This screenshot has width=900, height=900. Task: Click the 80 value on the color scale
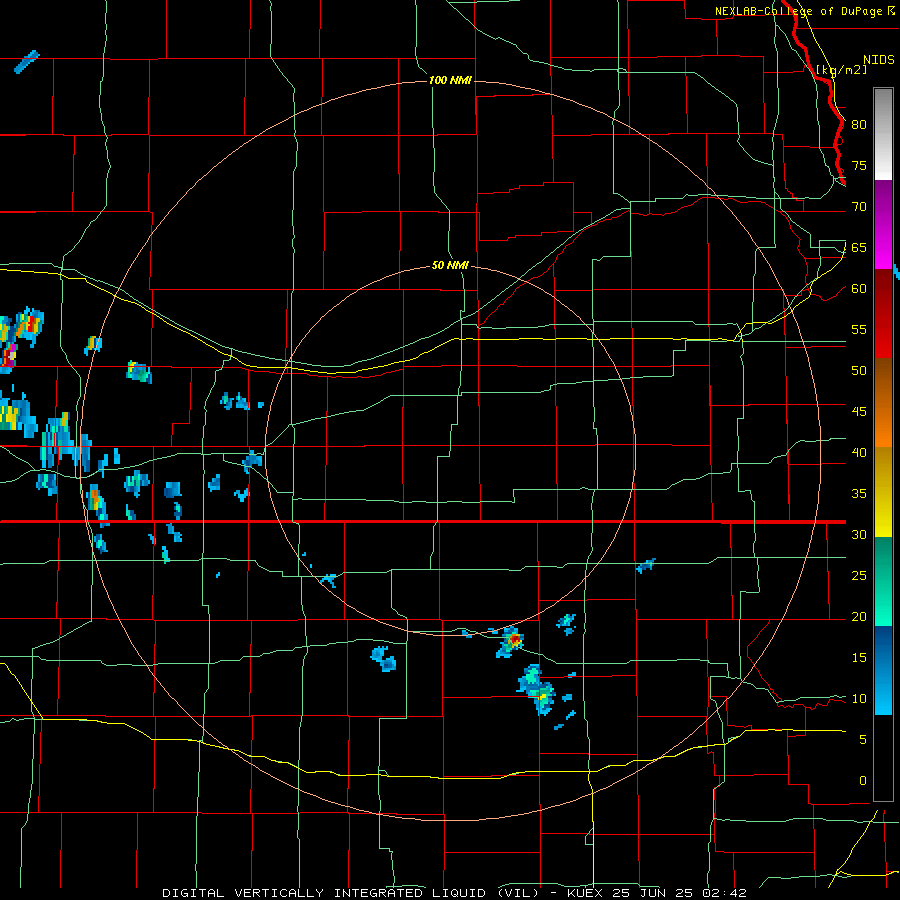click(859, 125)
